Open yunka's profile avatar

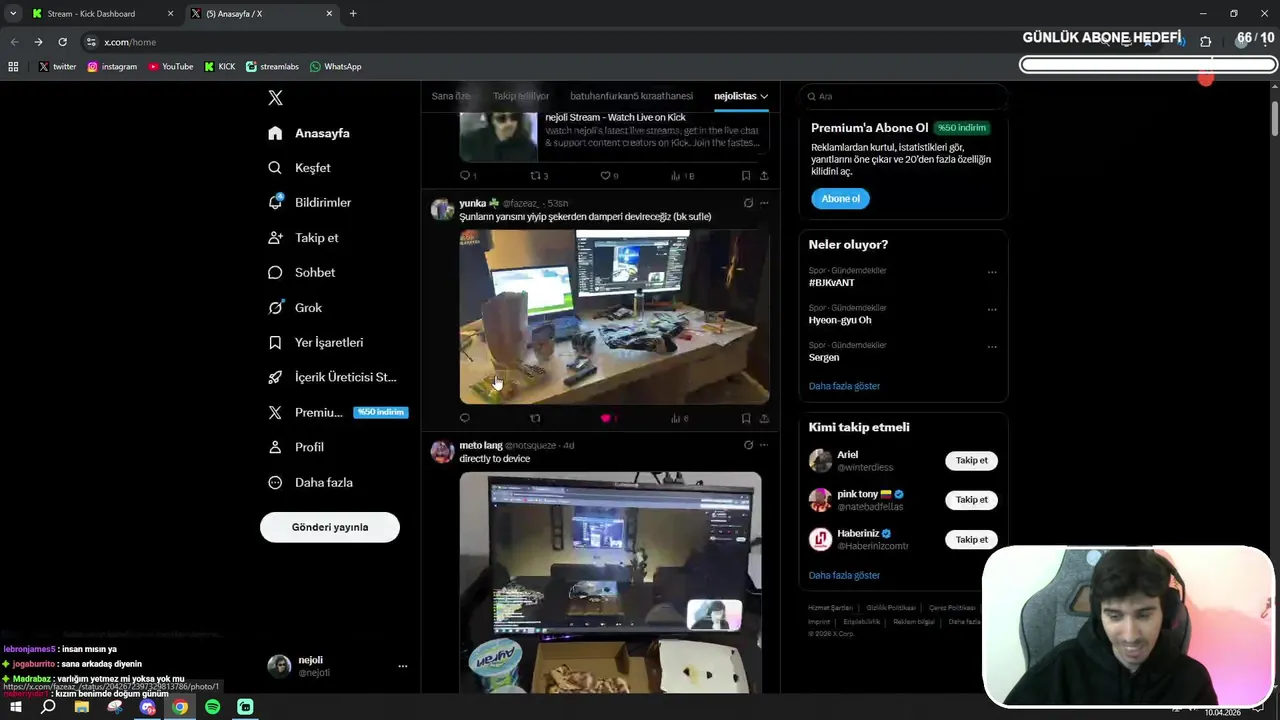tap(442, 209)
